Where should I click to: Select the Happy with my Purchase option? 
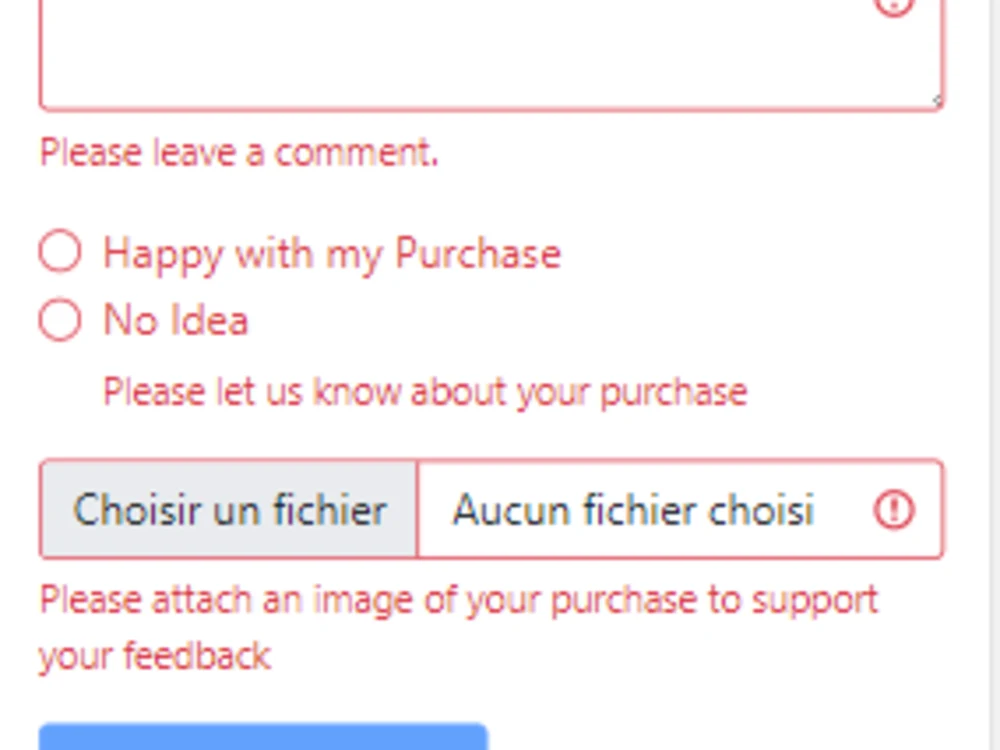60,252
